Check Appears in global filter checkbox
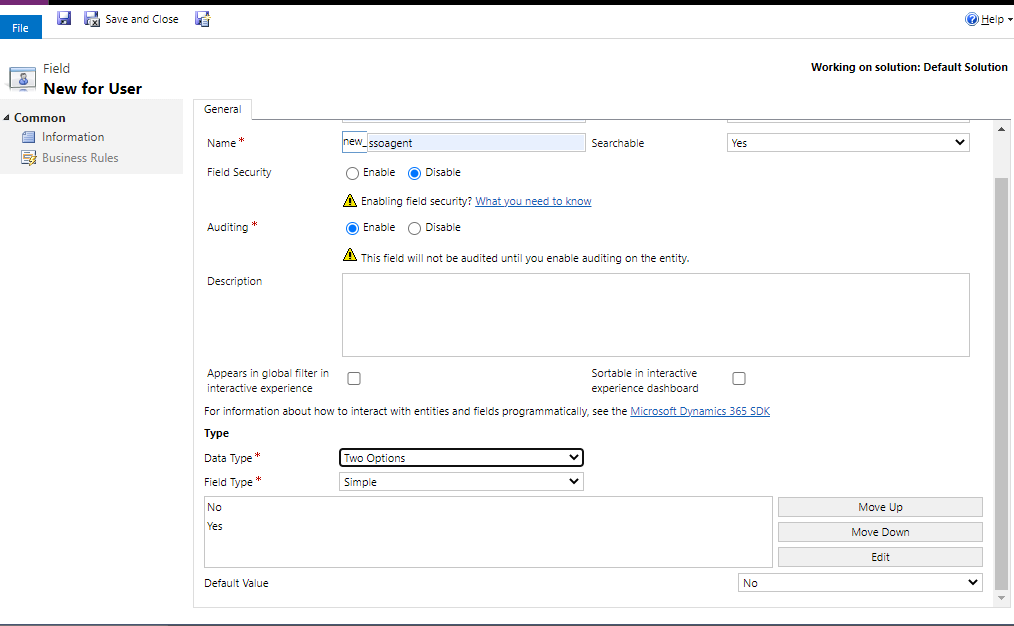Viewport: 1014px width, 626px height. pyautogui.click(x=354, y=379)
